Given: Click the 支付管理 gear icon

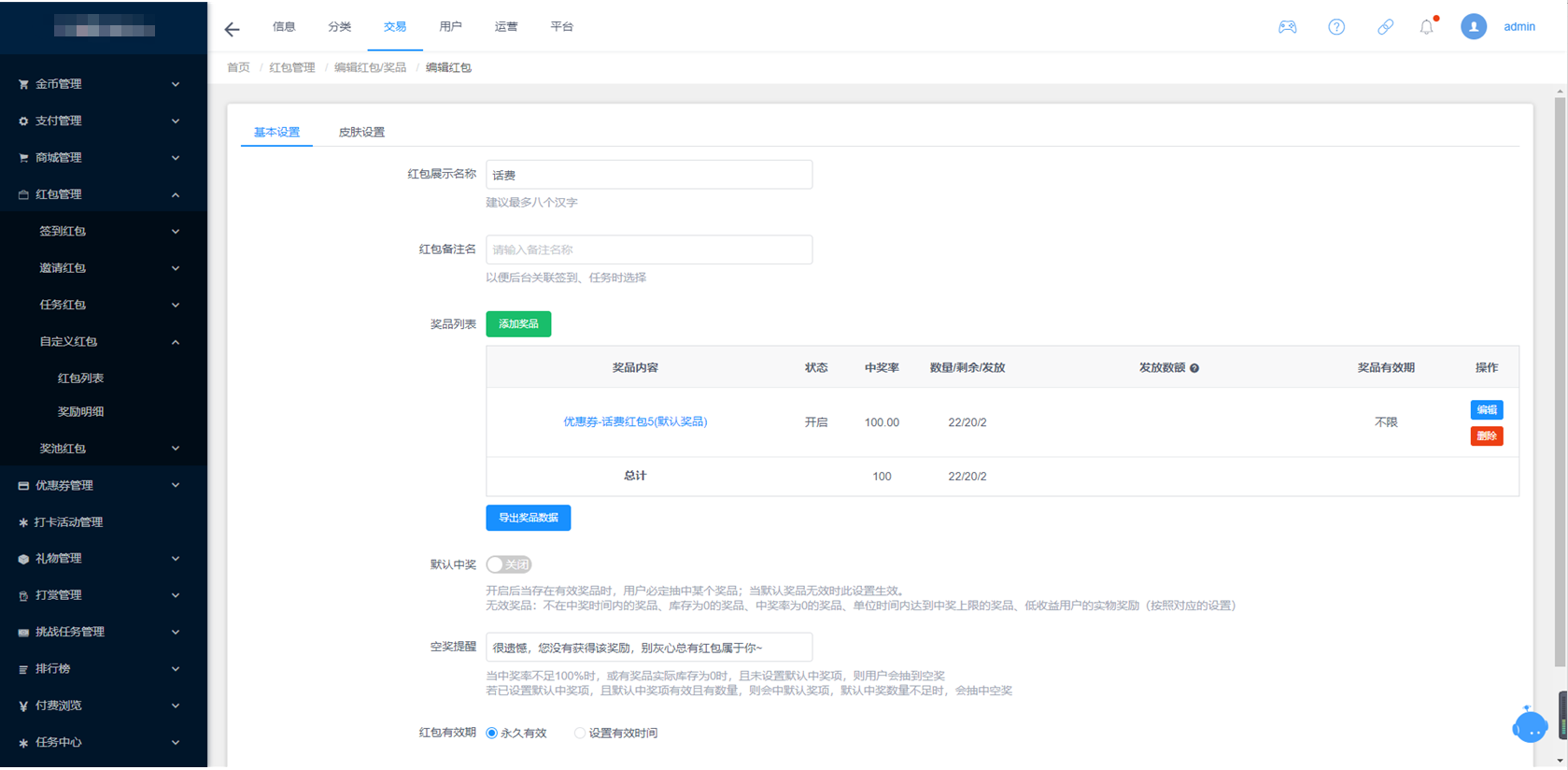Looking at the screenshot, I should [23, 121].
